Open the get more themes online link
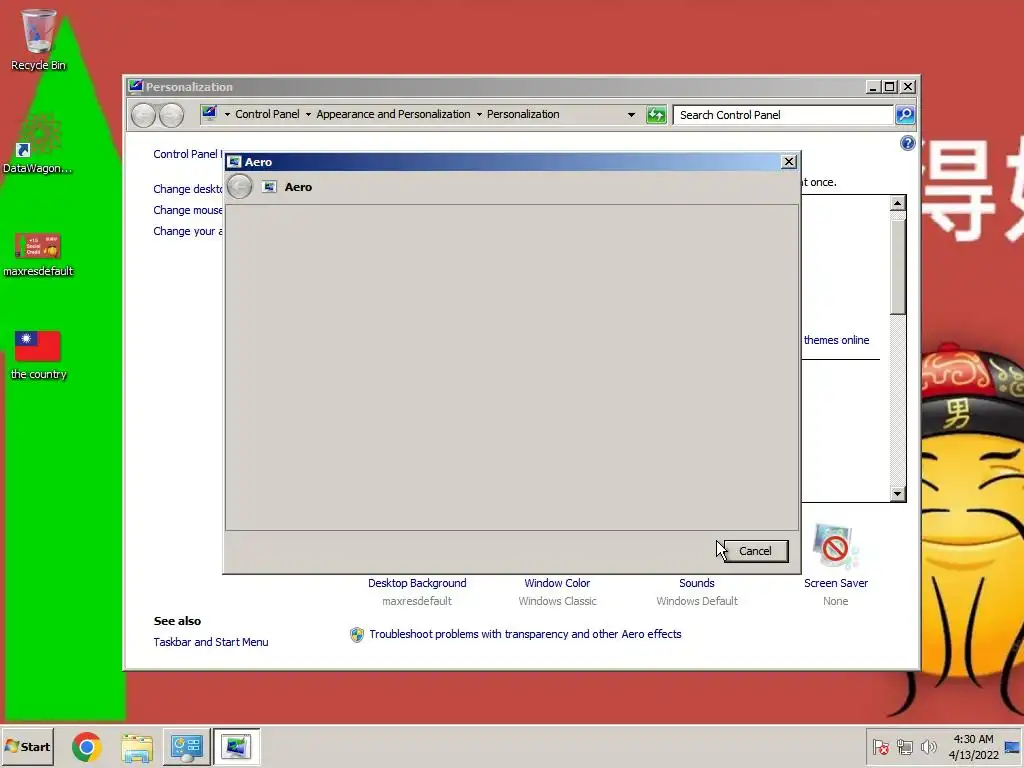This screenshot has height=768, width=1024. pyautogui.click(x=836, y=340)
